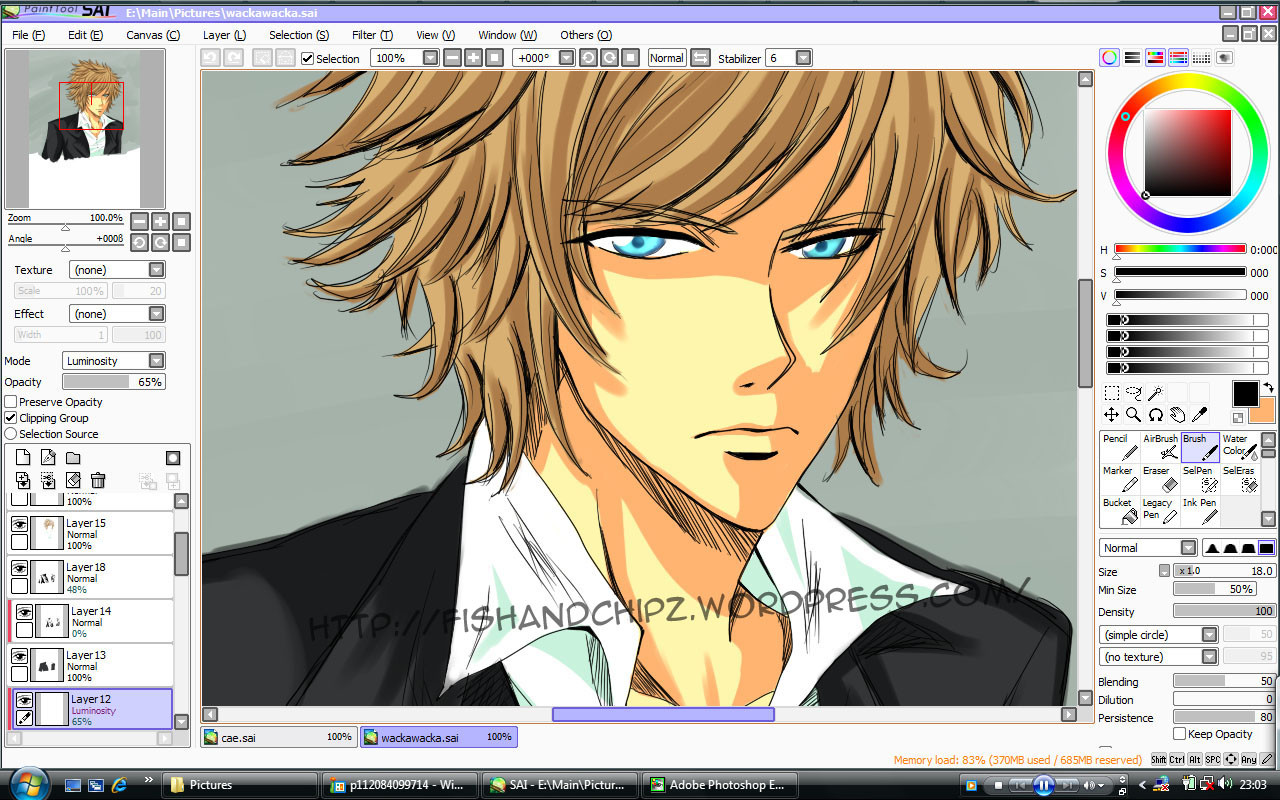Delete layer with the trash icon

coord(98,481)
